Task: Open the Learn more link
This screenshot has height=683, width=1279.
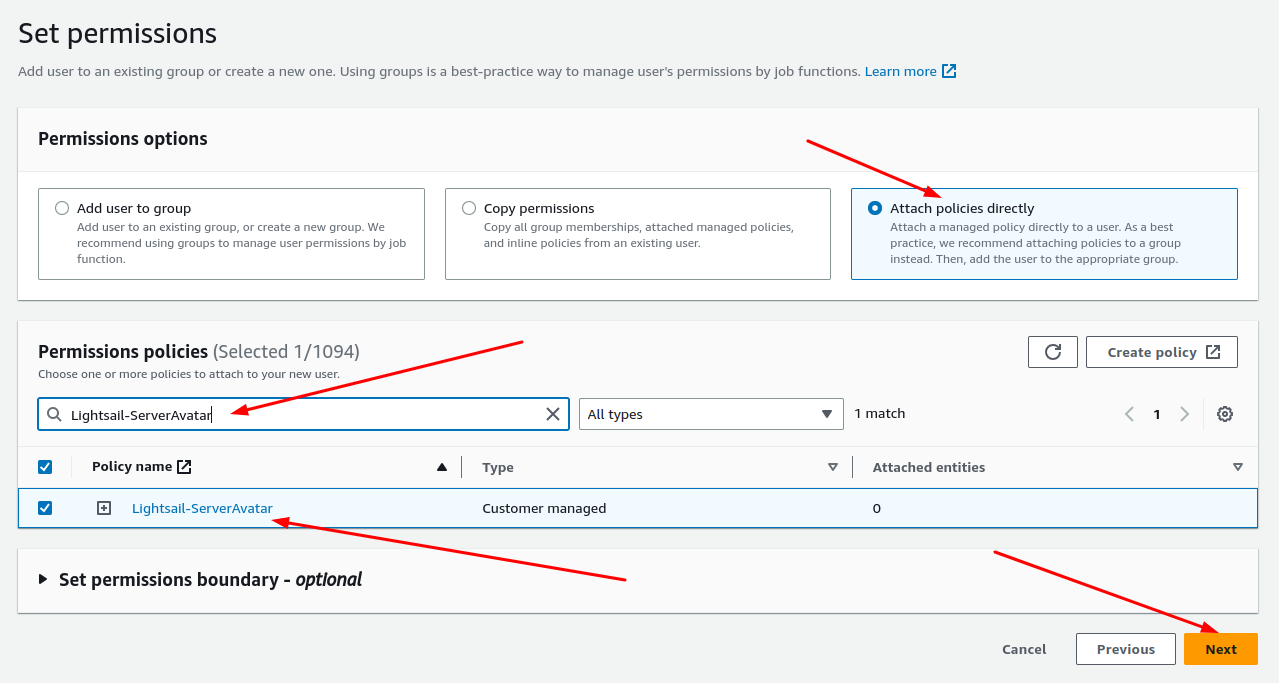Action: click(x=910, y=71)
